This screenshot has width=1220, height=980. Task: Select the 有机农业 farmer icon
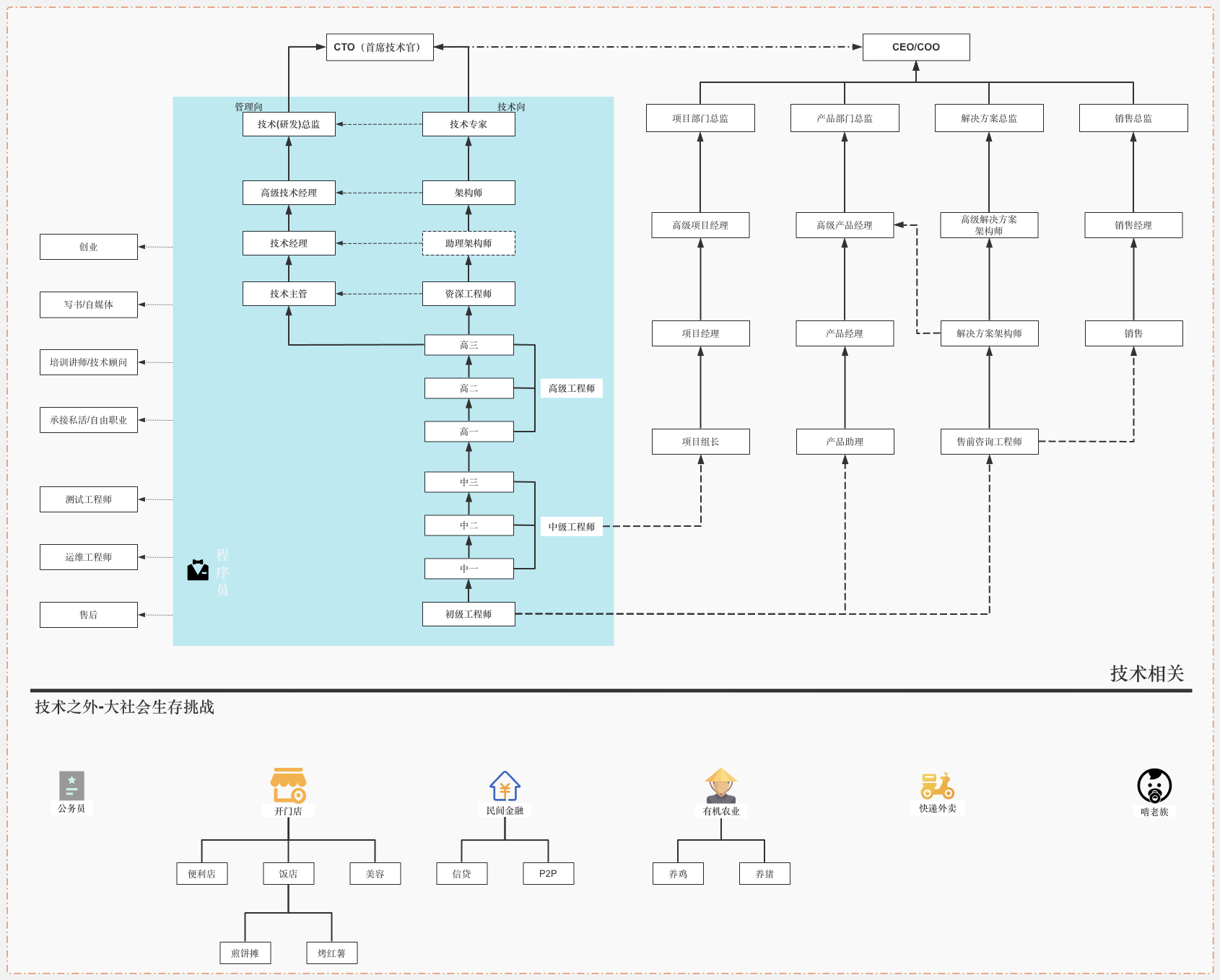point(721,785)
